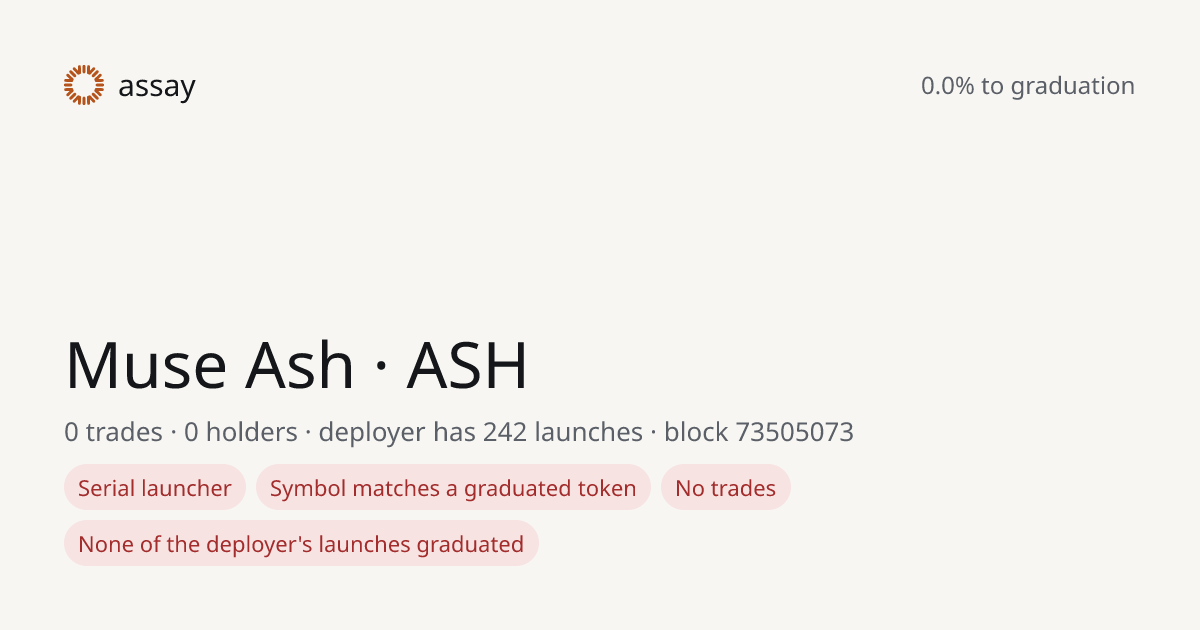Click the word launcher in the first tag

pos(187,488)
